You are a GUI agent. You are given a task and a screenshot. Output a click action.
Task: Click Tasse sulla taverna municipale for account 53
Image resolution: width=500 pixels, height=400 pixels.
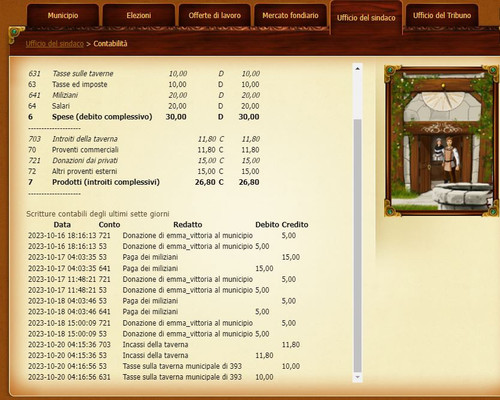(x=182, y=366)
